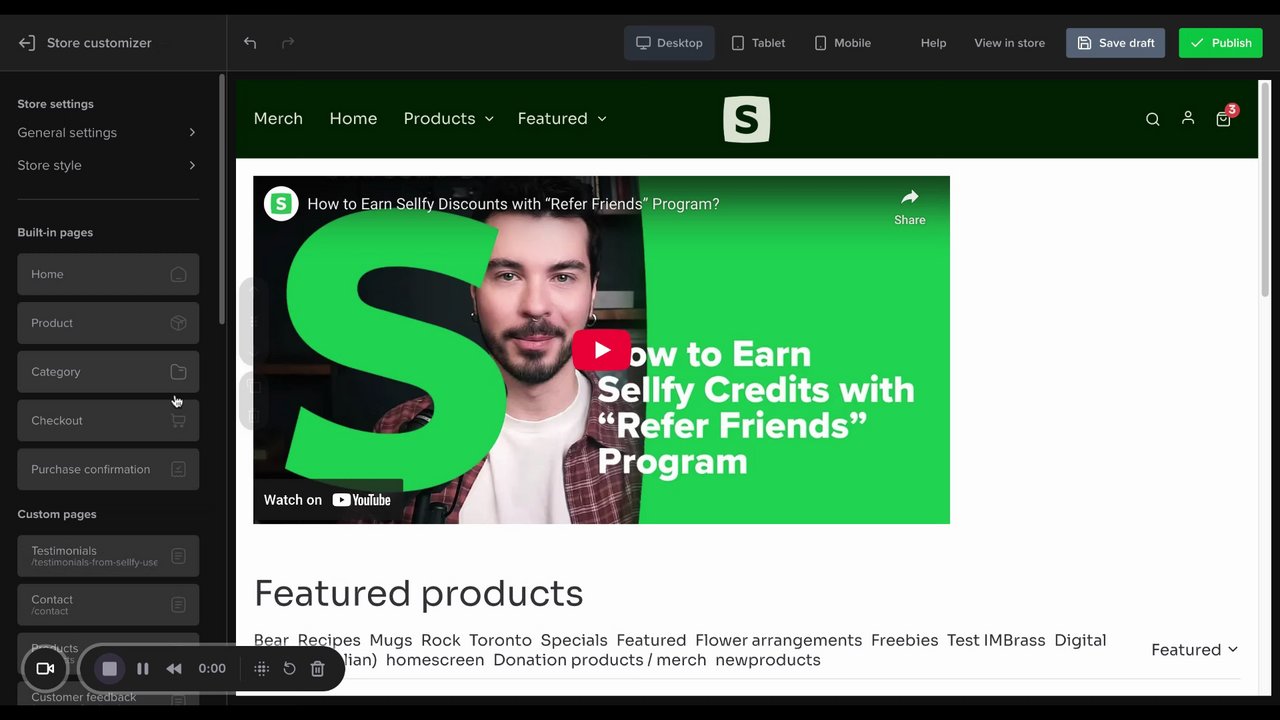Viewport: 1280px width, 720px height.
Task: Open the Home built-in page
Action: coord(108,274)
